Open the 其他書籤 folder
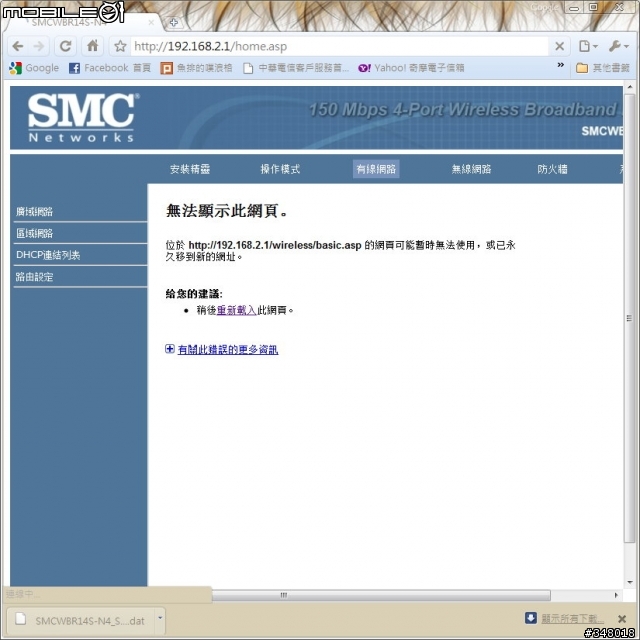 click(603, 68)
